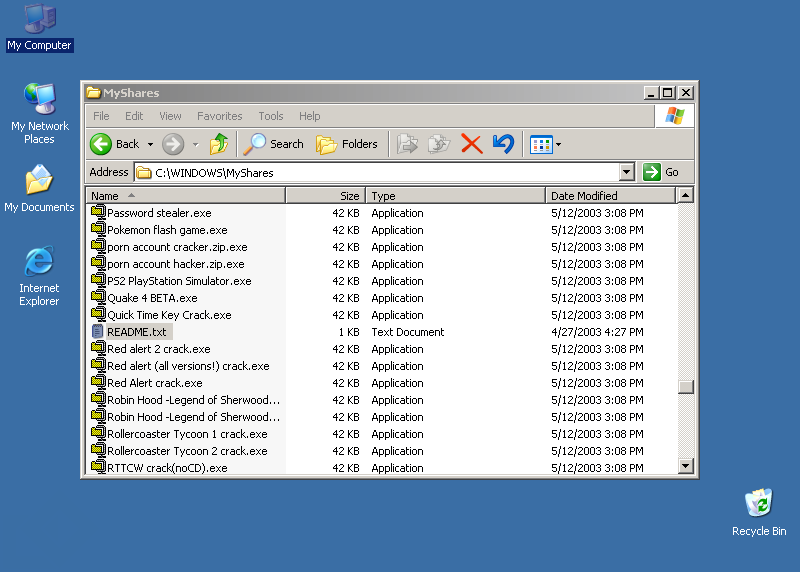800x572 pixels.
Task: Click the 'Red Alert crack.exe' file name
Action: (x=155, y=383)
